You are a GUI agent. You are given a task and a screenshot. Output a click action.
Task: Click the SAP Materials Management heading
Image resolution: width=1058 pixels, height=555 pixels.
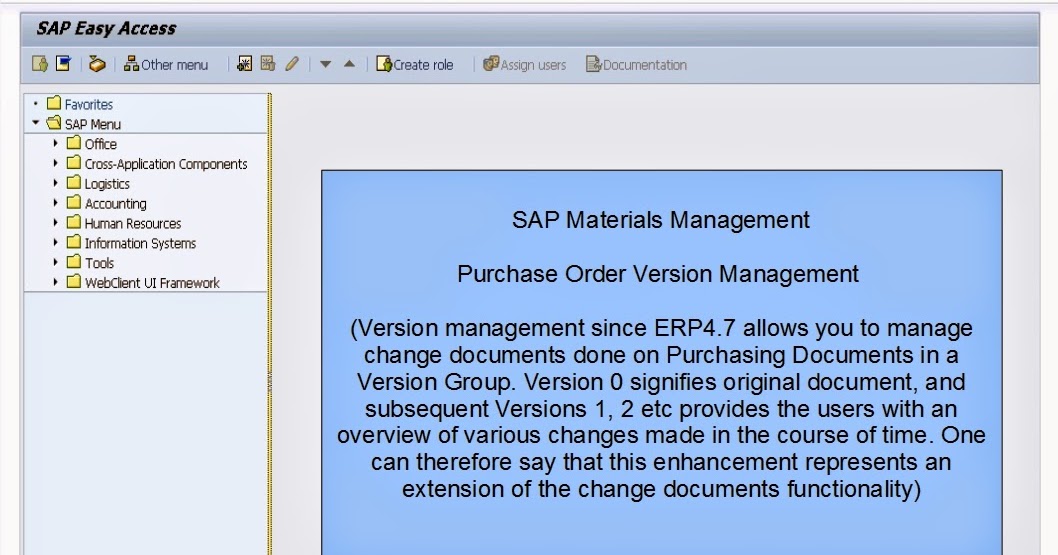[x=661, y=220]
